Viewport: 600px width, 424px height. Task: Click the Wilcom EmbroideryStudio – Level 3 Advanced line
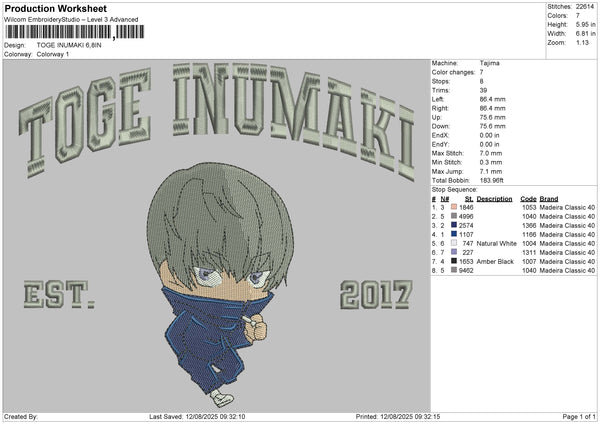tap(71, 20)
